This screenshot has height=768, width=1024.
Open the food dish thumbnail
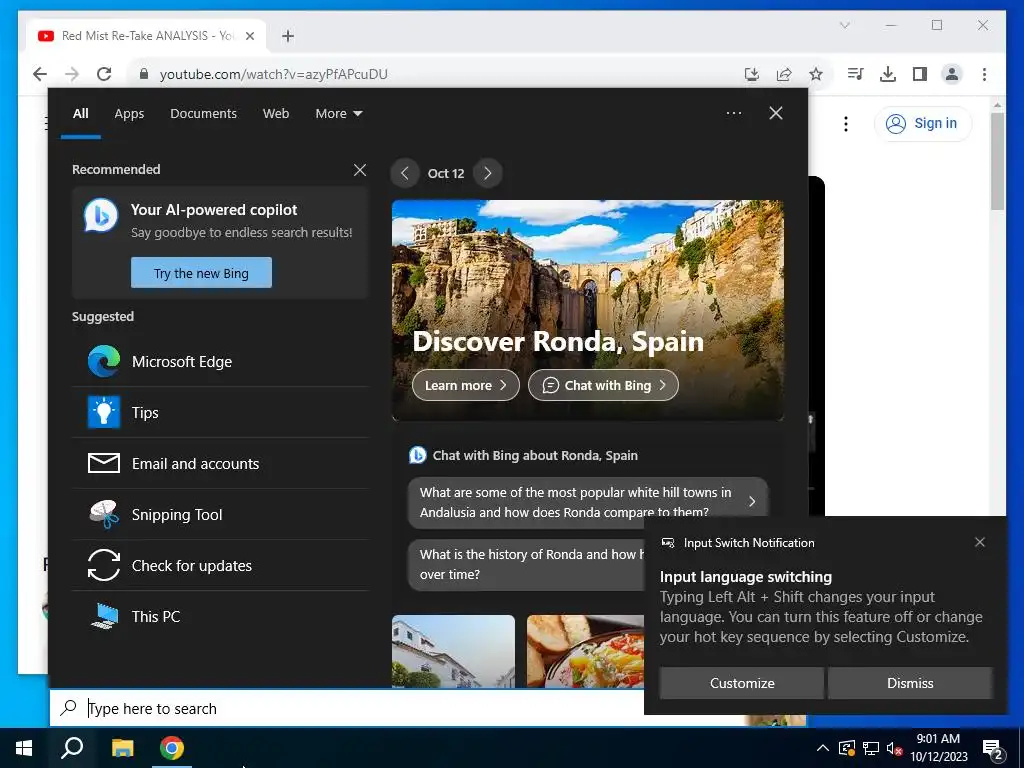click(x=585, y=651)
